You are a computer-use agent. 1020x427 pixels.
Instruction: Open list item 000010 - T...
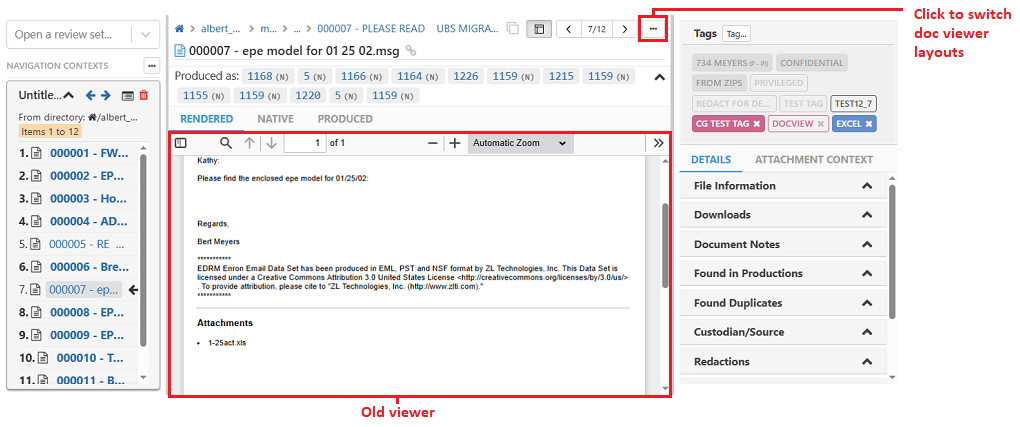pyautogui.click(x=90, y=358)
